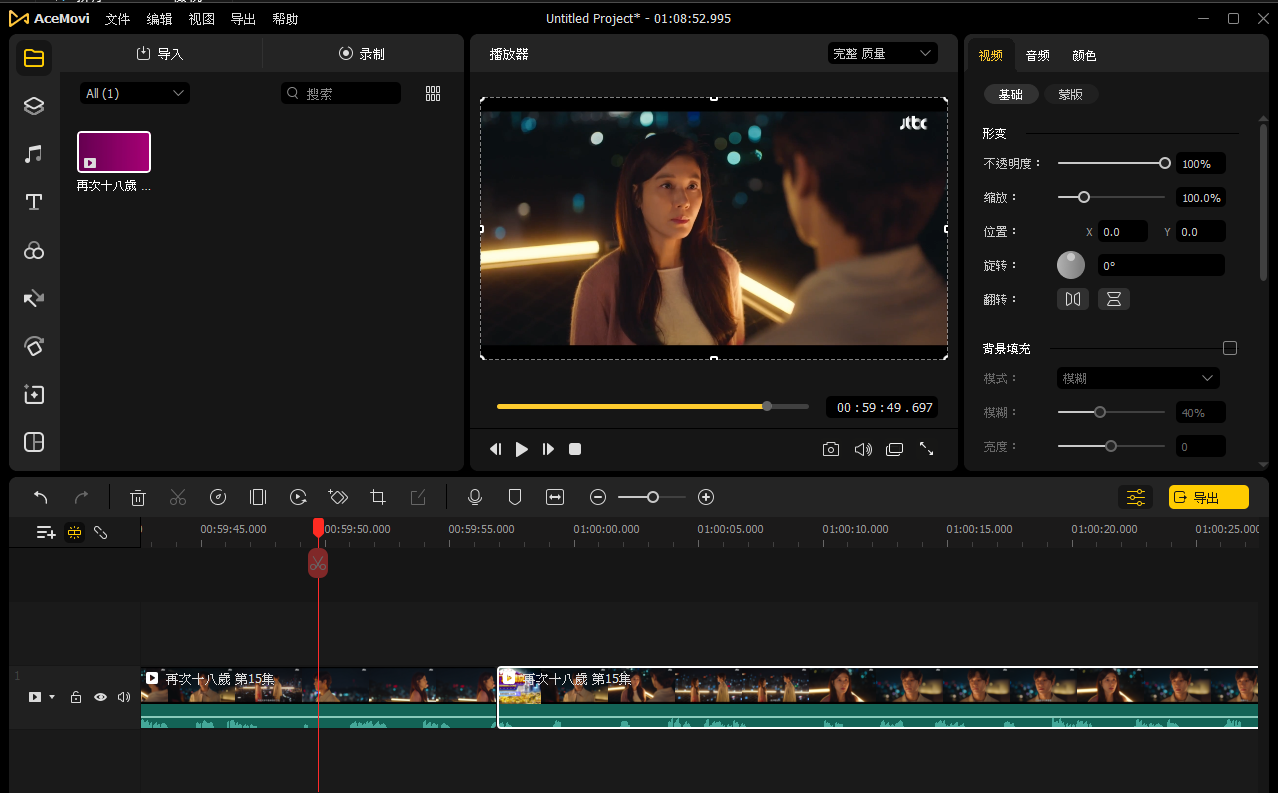Click the yellow 导出 export button
The width and height of the screenshot is (1278, 793).
click(x=1209, y=497)
